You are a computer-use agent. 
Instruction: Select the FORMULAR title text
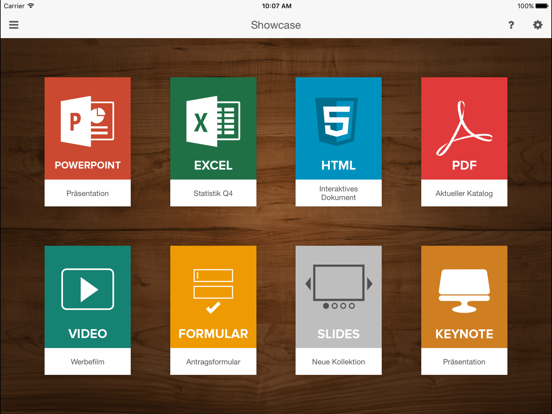click(x=213, y=334)
